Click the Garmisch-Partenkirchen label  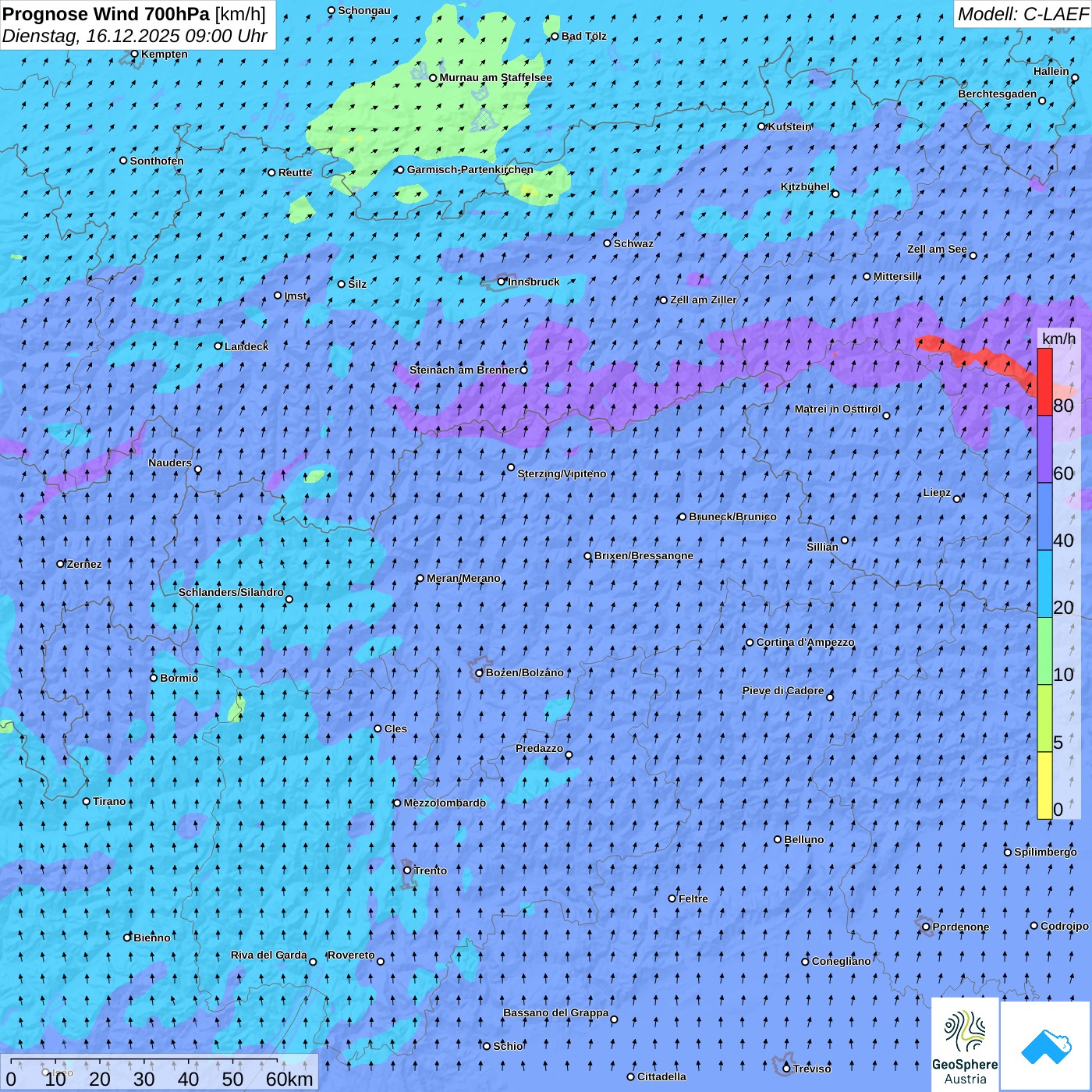click(x=470, y=169)
